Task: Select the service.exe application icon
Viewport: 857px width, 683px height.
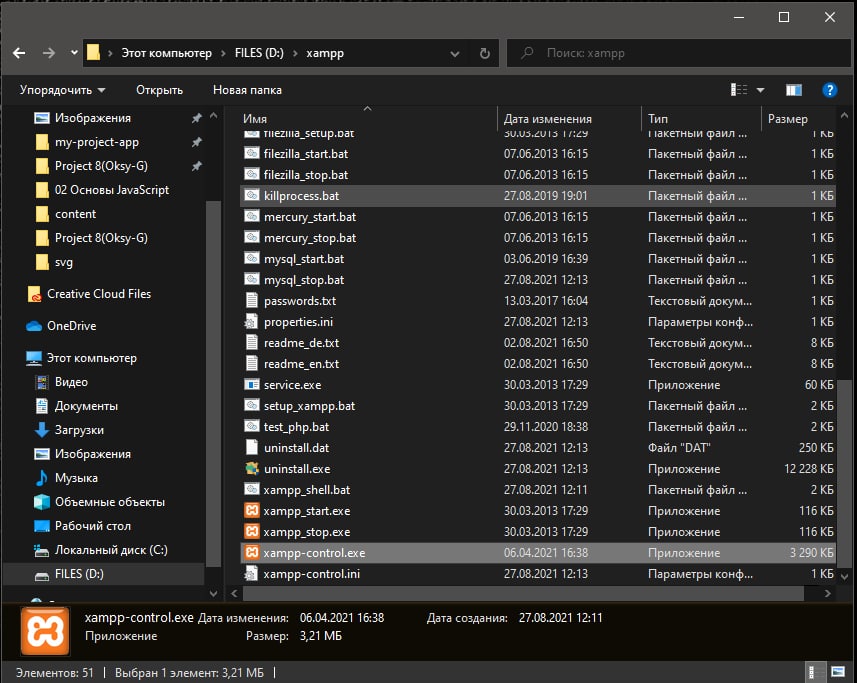Action: (x=251, y=385)
